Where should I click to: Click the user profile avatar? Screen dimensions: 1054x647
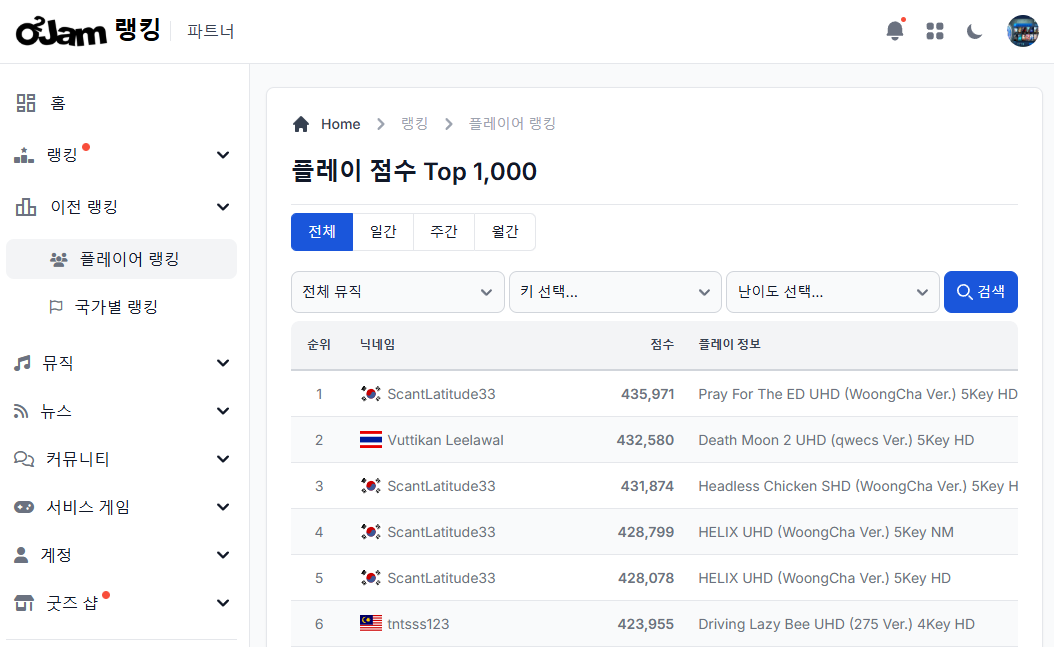(x=1022, y=31)
